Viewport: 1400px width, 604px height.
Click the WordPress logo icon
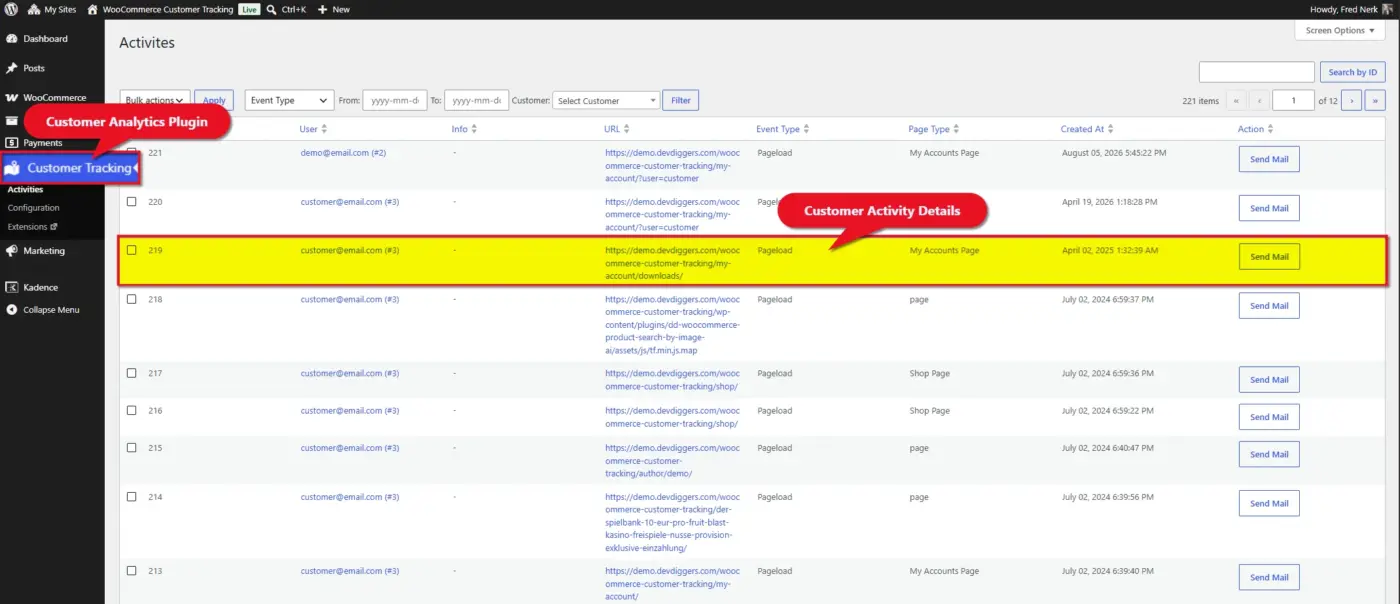pyautogui.click(x=11, y=9)
